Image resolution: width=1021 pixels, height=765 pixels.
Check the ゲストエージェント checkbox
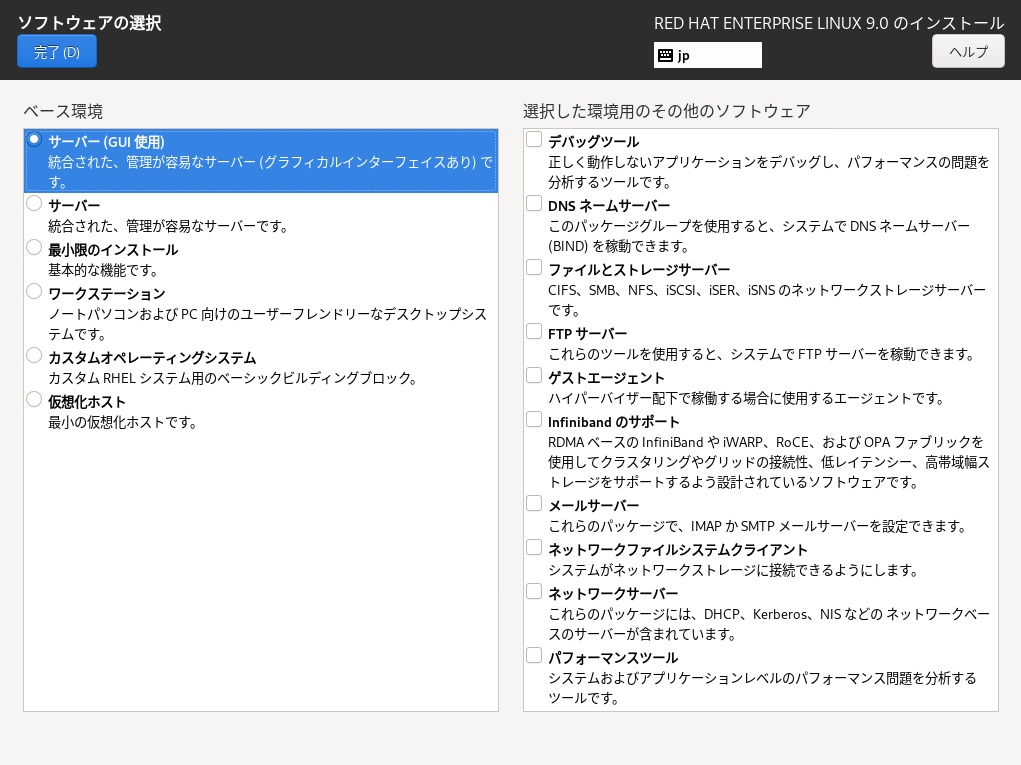pyautogui.click(x=534, y=376)
